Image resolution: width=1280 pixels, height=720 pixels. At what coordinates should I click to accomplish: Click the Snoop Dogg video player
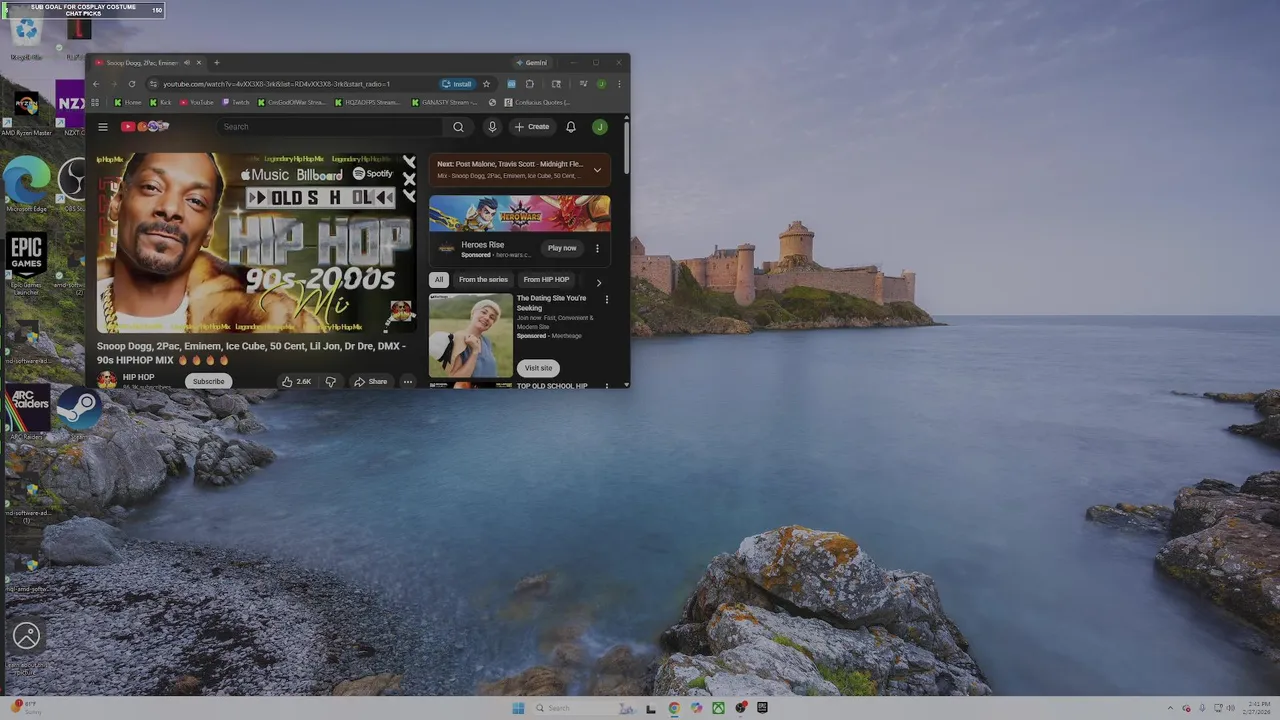point(257,243)
